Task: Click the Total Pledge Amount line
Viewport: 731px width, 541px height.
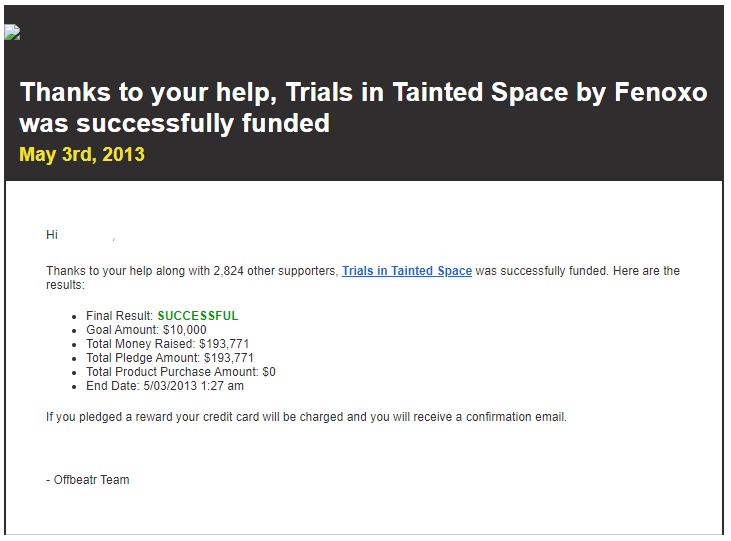Action: click(170, 358)
